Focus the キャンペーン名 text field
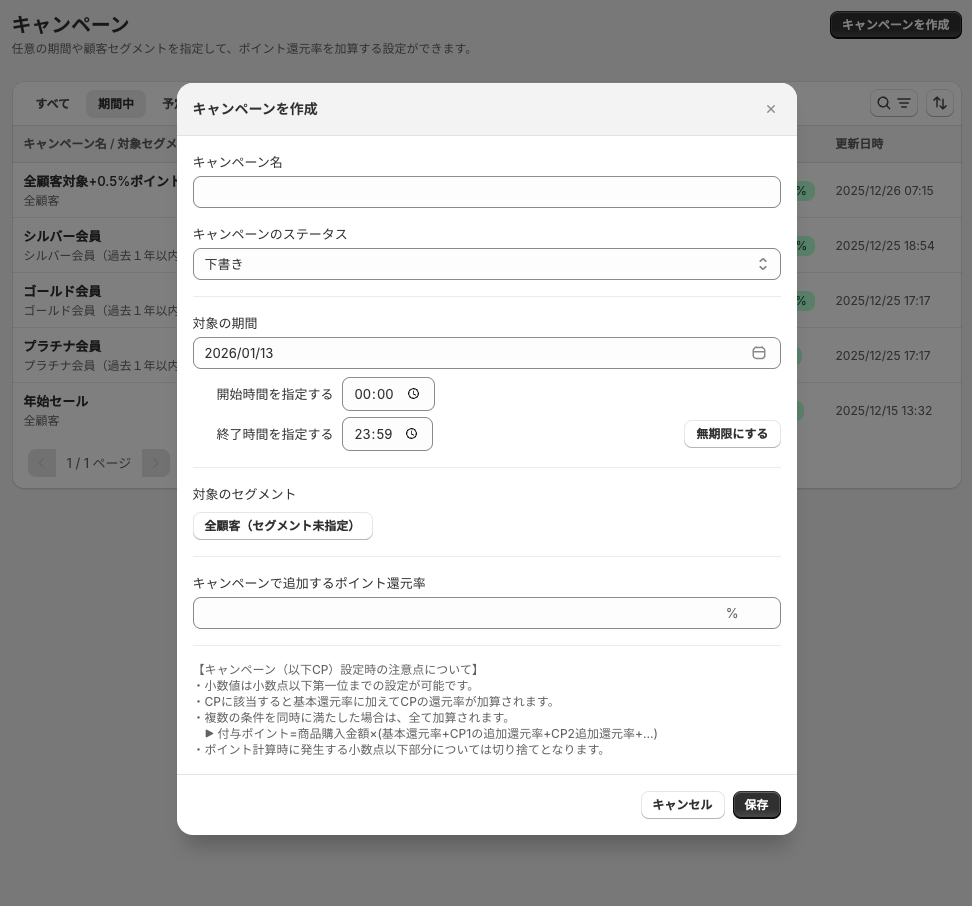Viewport: 972px width, 906px height. tap(486, 192)
